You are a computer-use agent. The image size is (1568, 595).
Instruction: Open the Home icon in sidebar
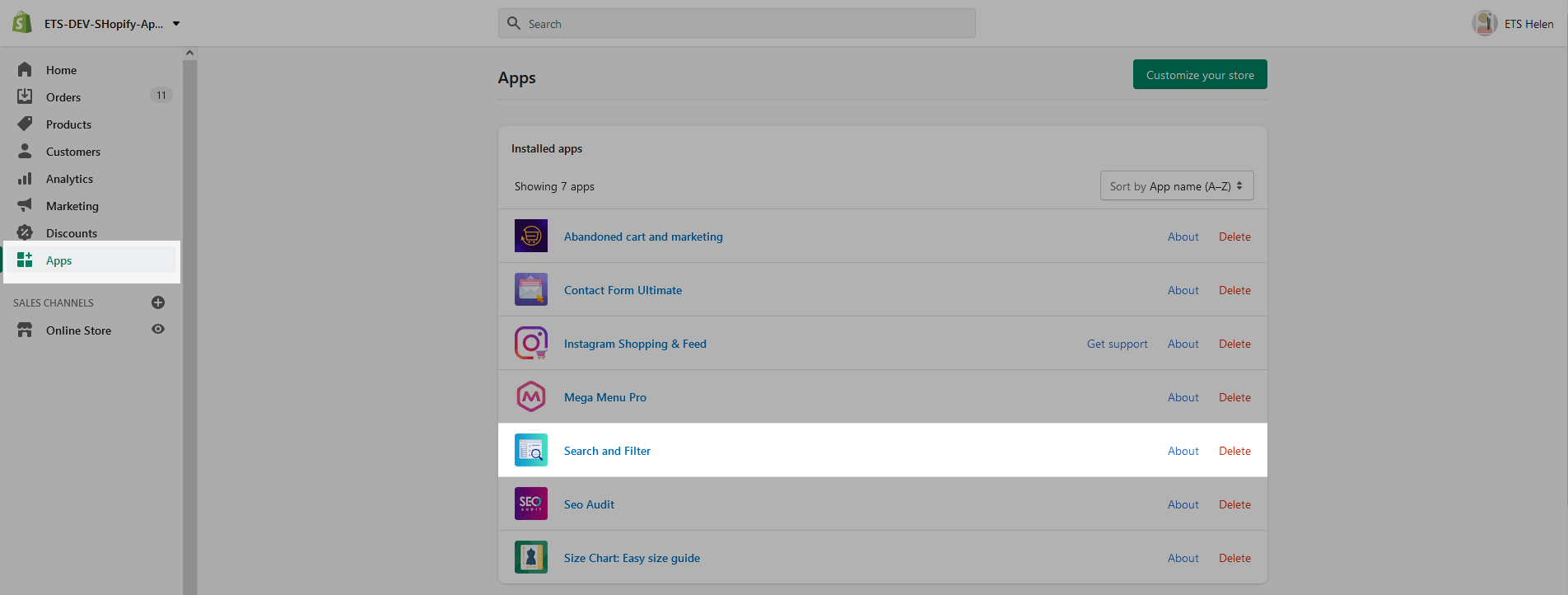25,69
